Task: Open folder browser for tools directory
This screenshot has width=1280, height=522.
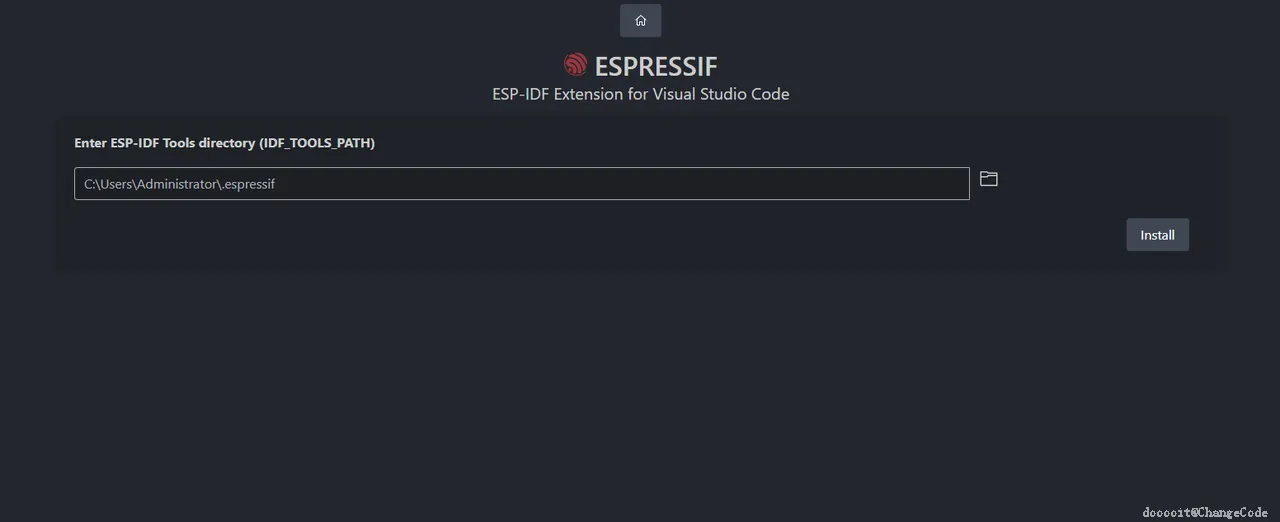Action: point(988,179)
